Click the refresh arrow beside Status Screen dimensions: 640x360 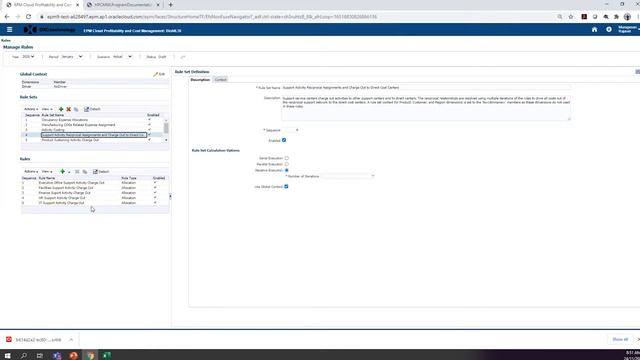pyautogui.click(x=183, y=57)
